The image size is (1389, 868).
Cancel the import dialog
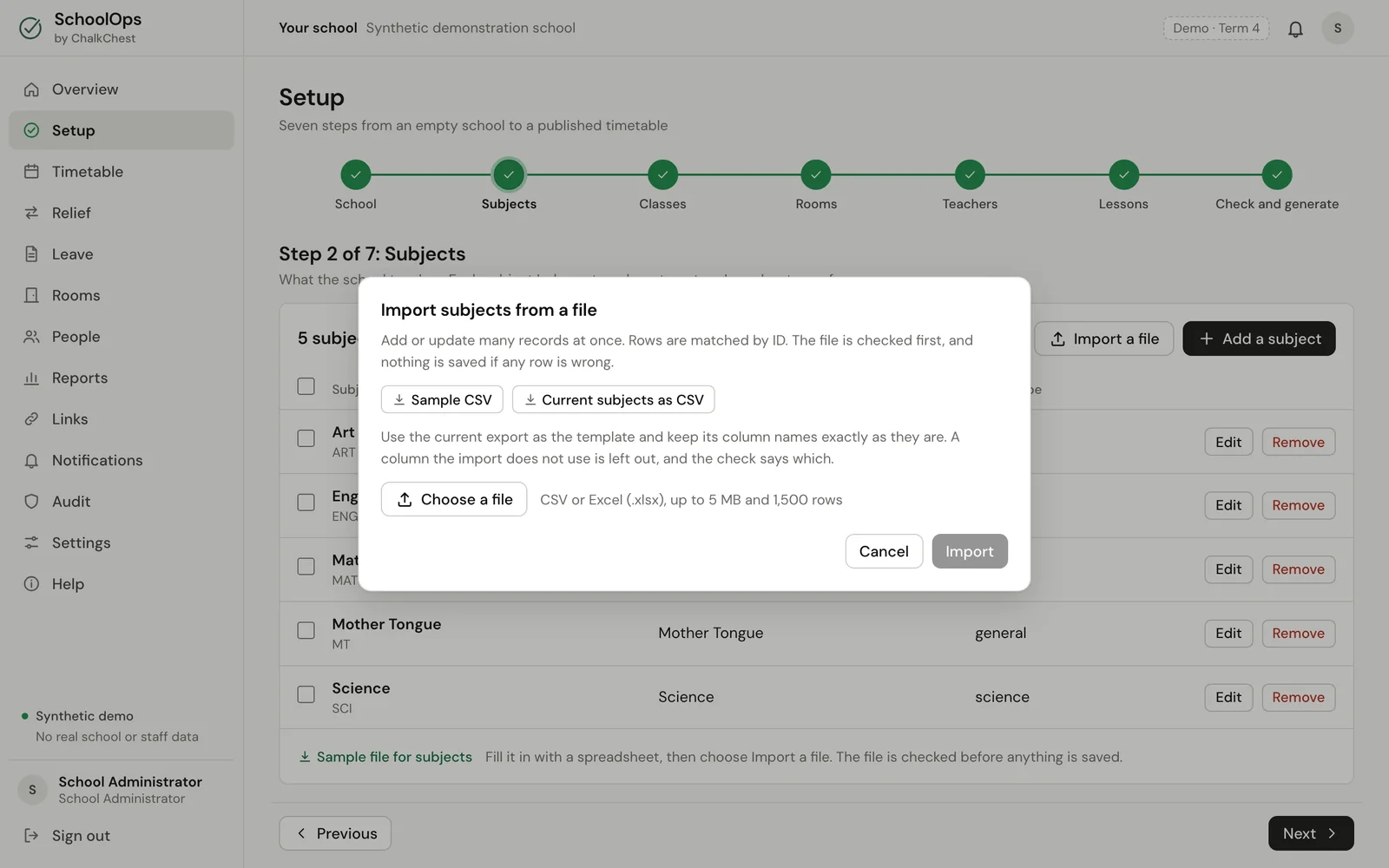coord(884,551)
